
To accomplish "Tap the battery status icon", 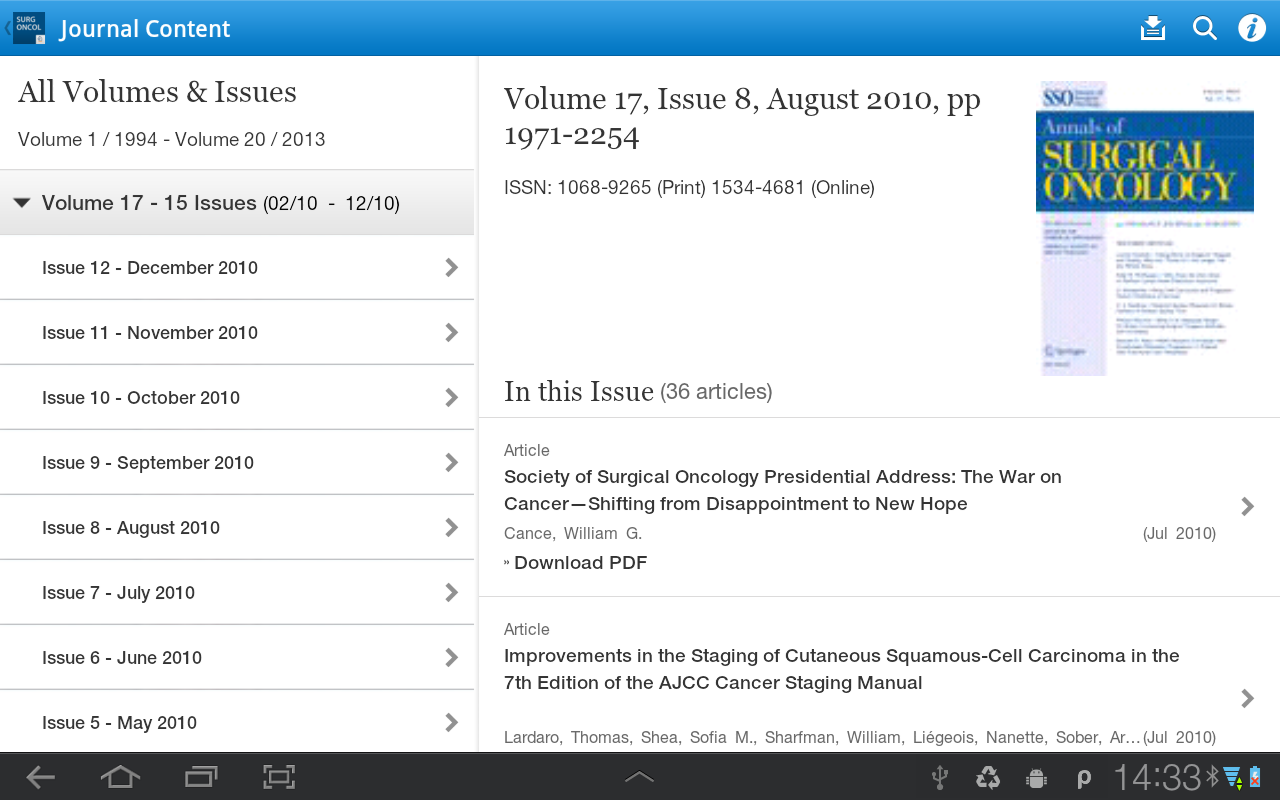I will coord(1254,777).
